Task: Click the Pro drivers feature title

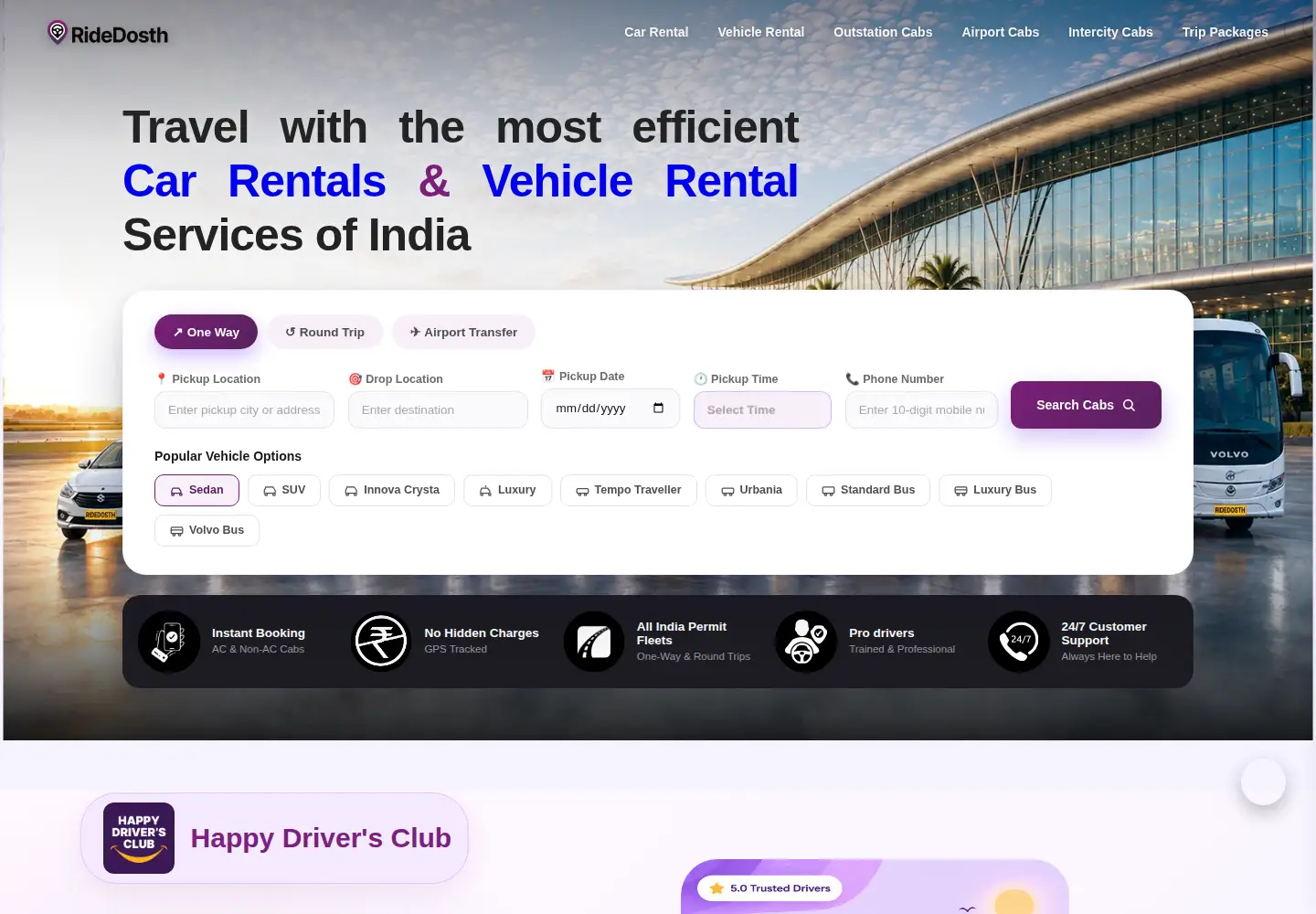Action: pyautogui.click(x=881, y=632)
